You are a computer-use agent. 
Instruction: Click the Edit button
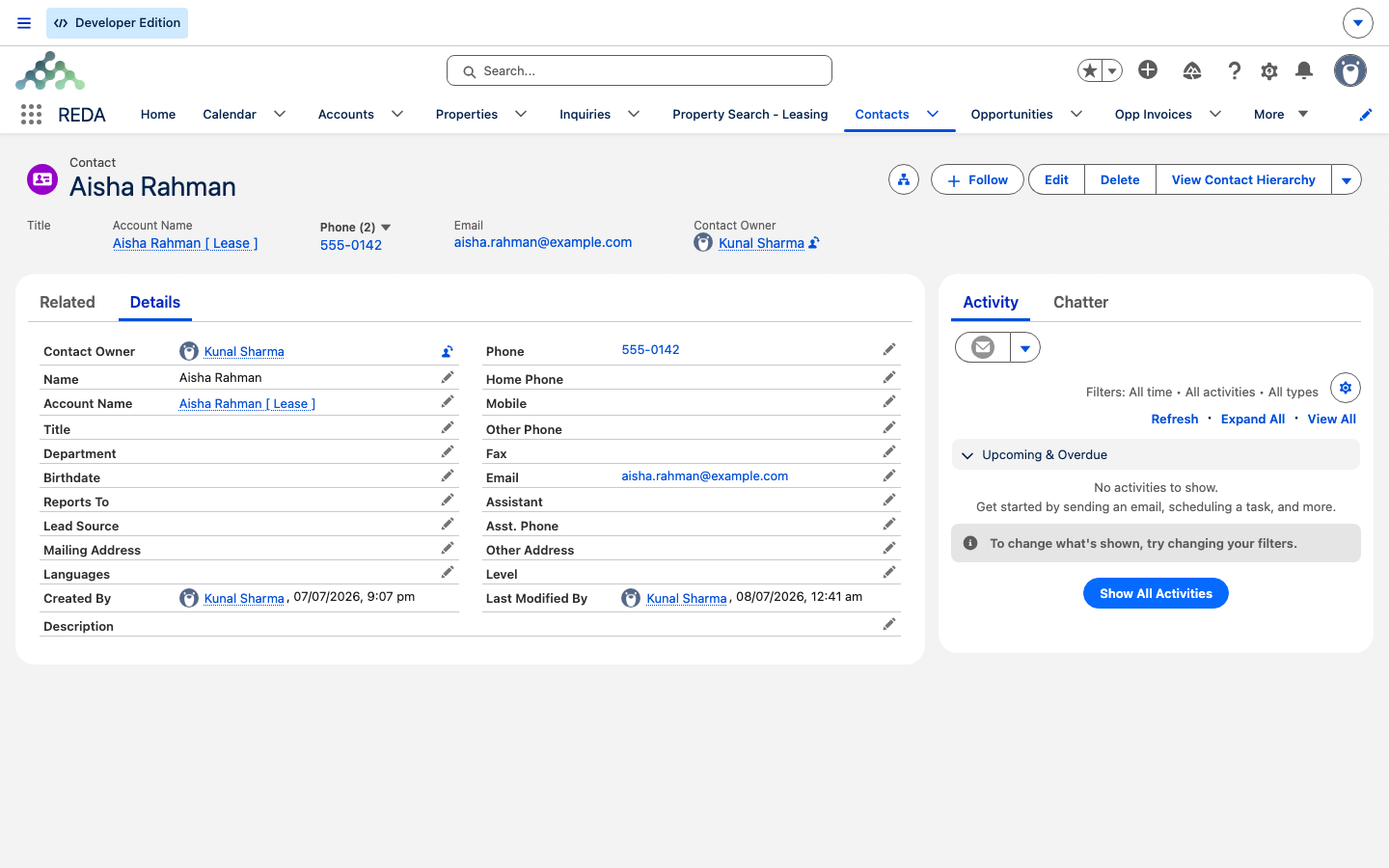[1056, 179]
